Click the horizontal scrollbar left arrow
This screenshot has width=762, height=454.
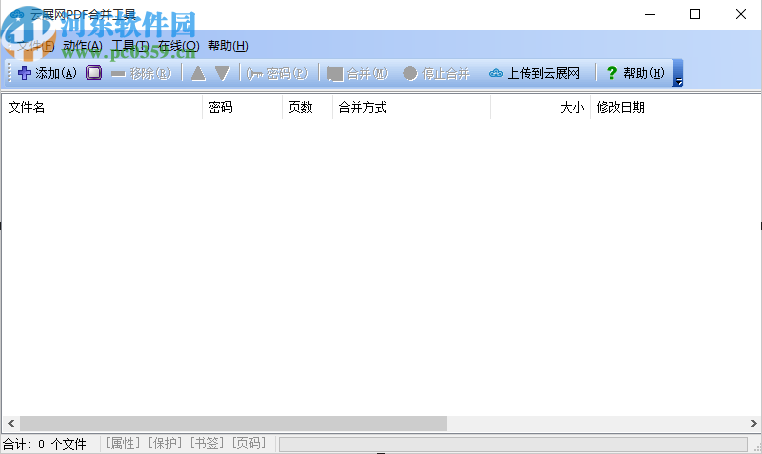click(x=11, y=423)
